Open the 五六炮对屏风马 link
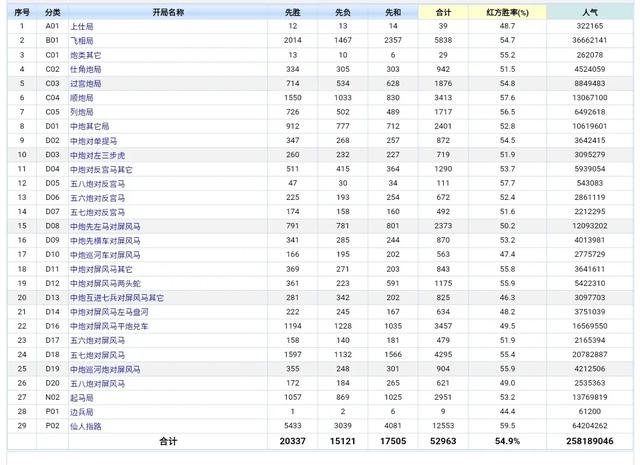This screenshot has height=465, width=640. pos(98,340)
